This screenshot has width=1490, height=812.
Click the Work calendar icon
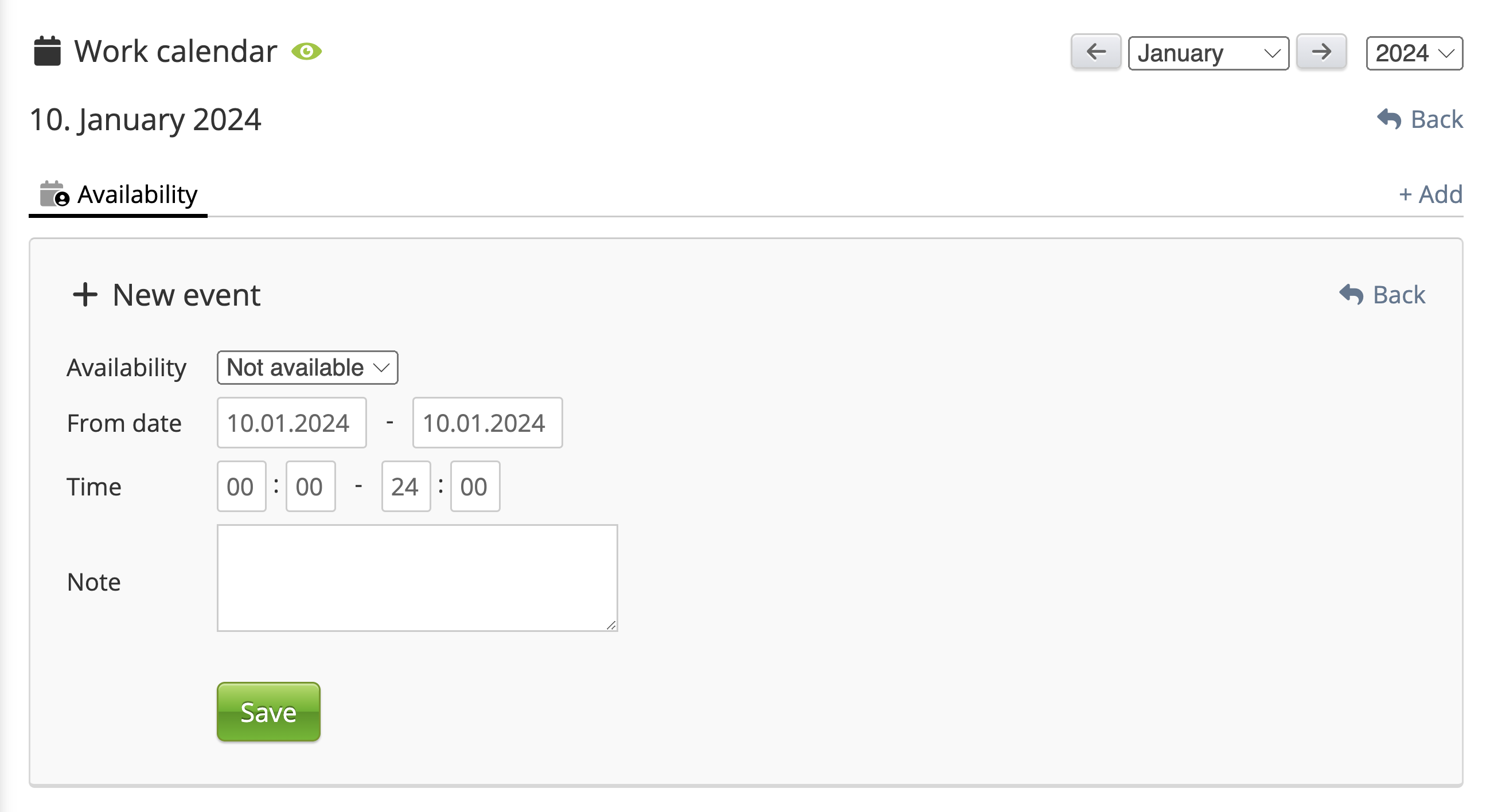(x=47, y=52)
